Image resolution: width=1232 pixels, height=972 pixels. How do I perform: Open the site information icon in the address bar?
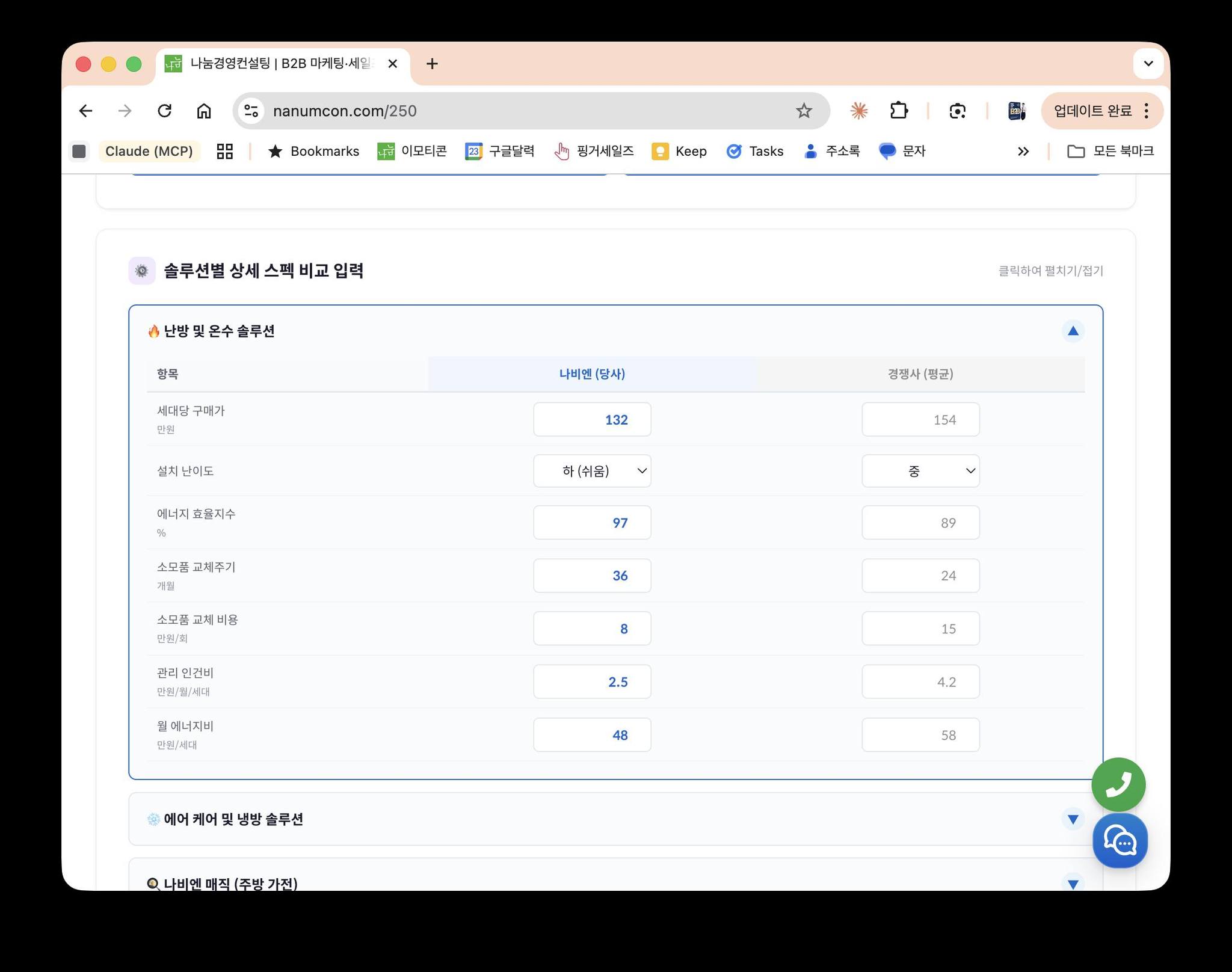251,111
